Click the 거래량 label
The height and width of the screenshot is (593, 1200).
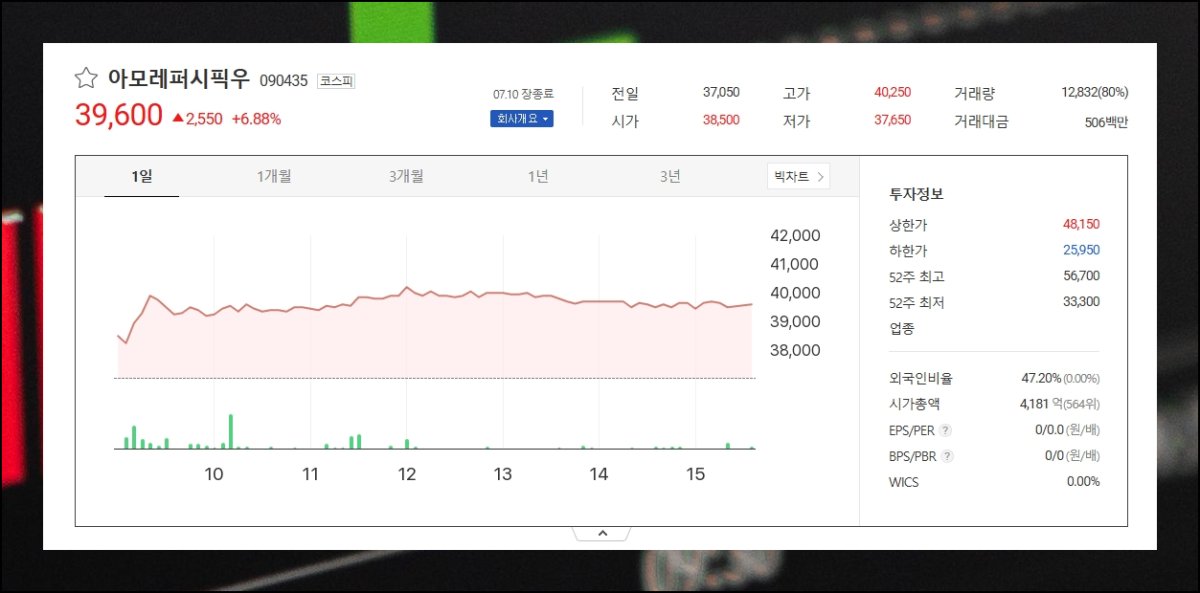point(974,93)
